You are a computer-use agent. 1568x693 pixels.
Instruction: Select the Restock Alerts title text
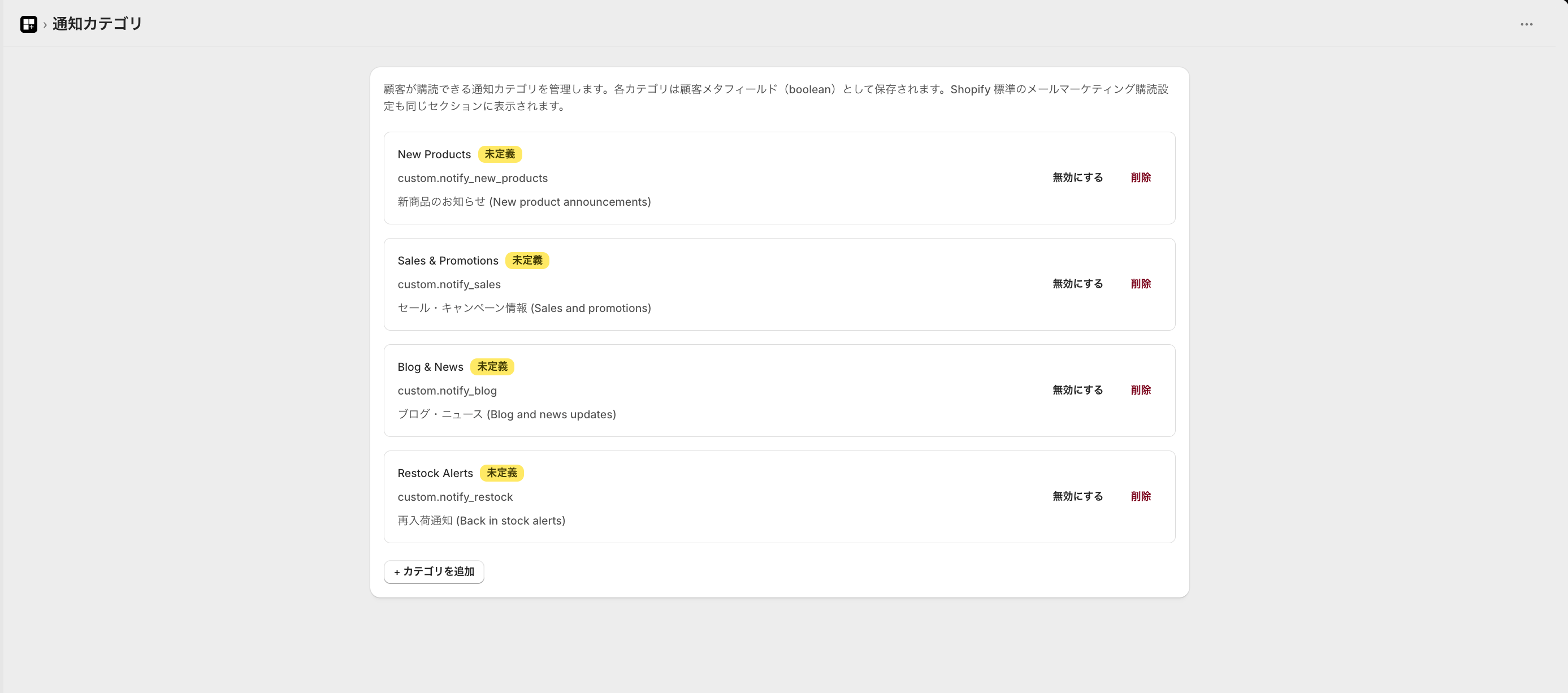click(x=435, y=473)
